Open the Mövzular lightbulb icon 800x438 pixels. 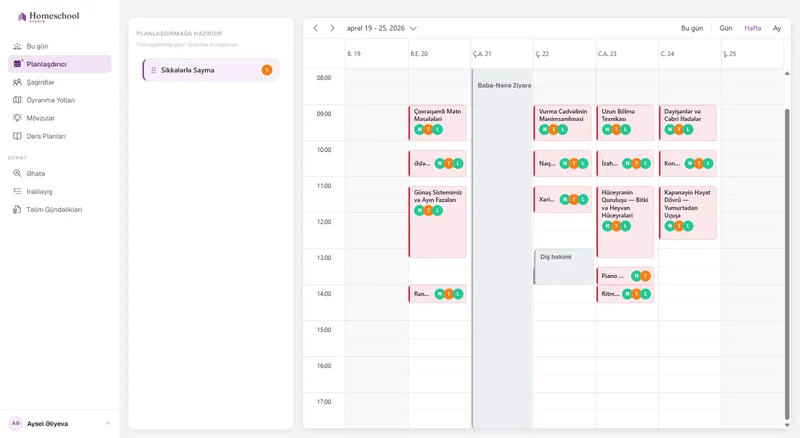(17, 118)
